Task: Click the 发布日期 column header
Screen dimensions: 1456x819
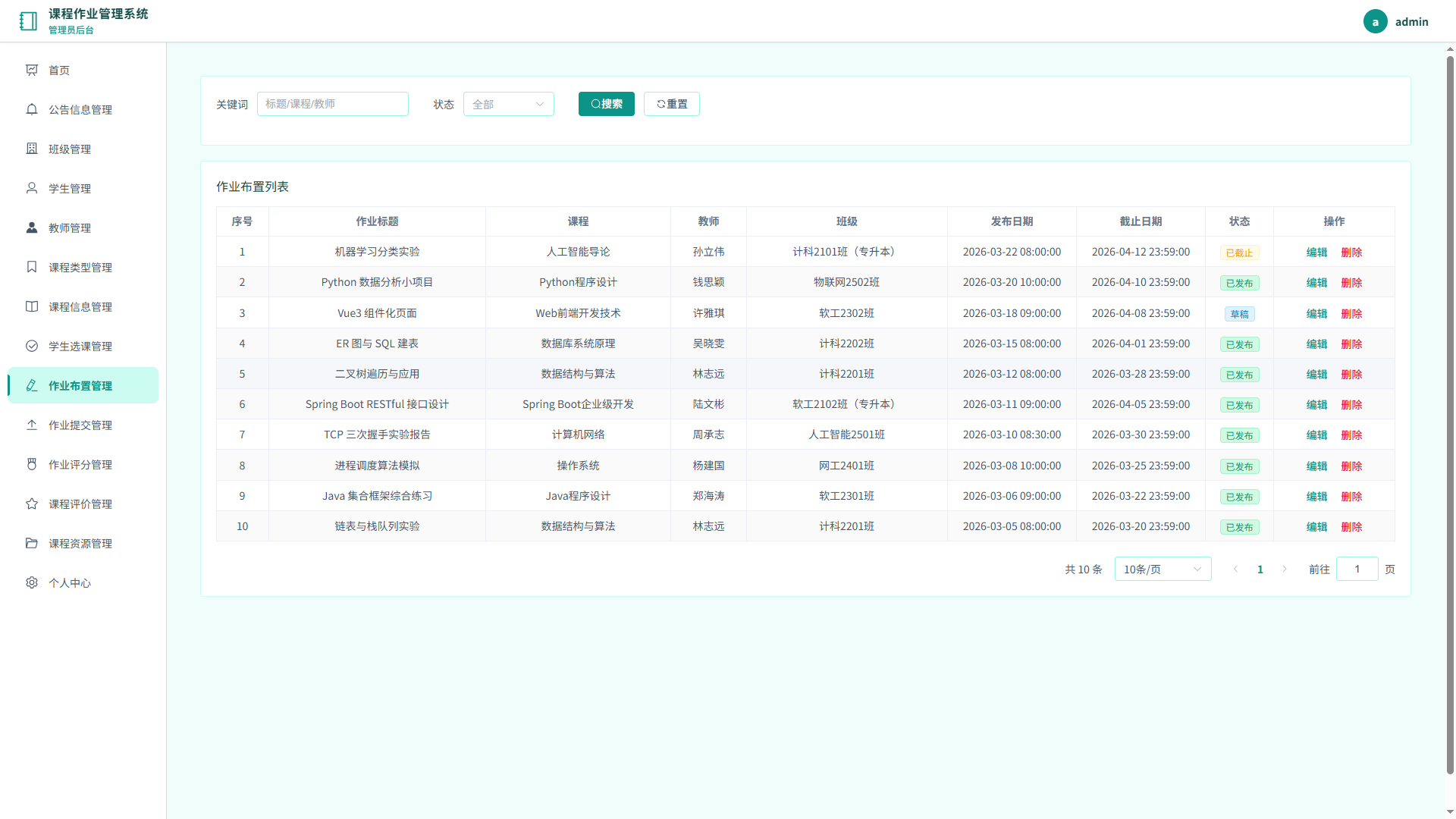Action: pyautogui.click(x=1012, y=221)
